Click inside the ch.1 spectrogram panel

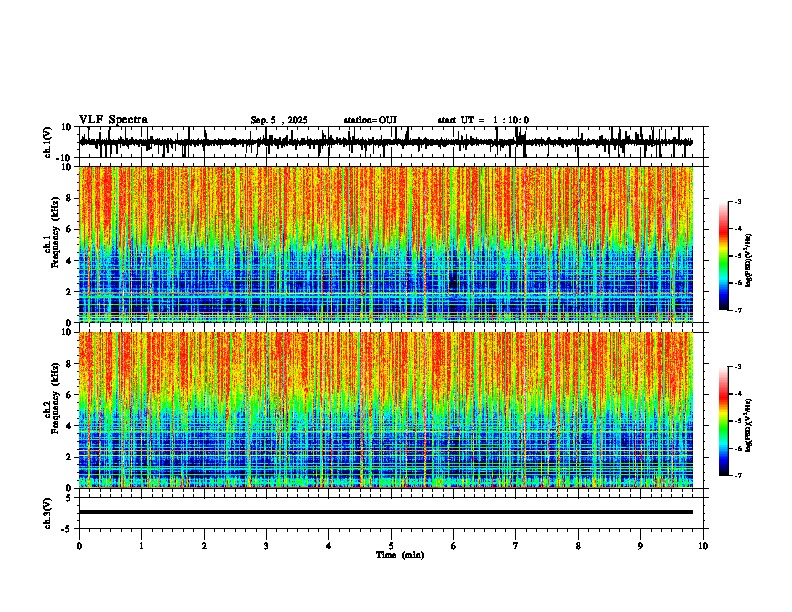tap(385, 244)
